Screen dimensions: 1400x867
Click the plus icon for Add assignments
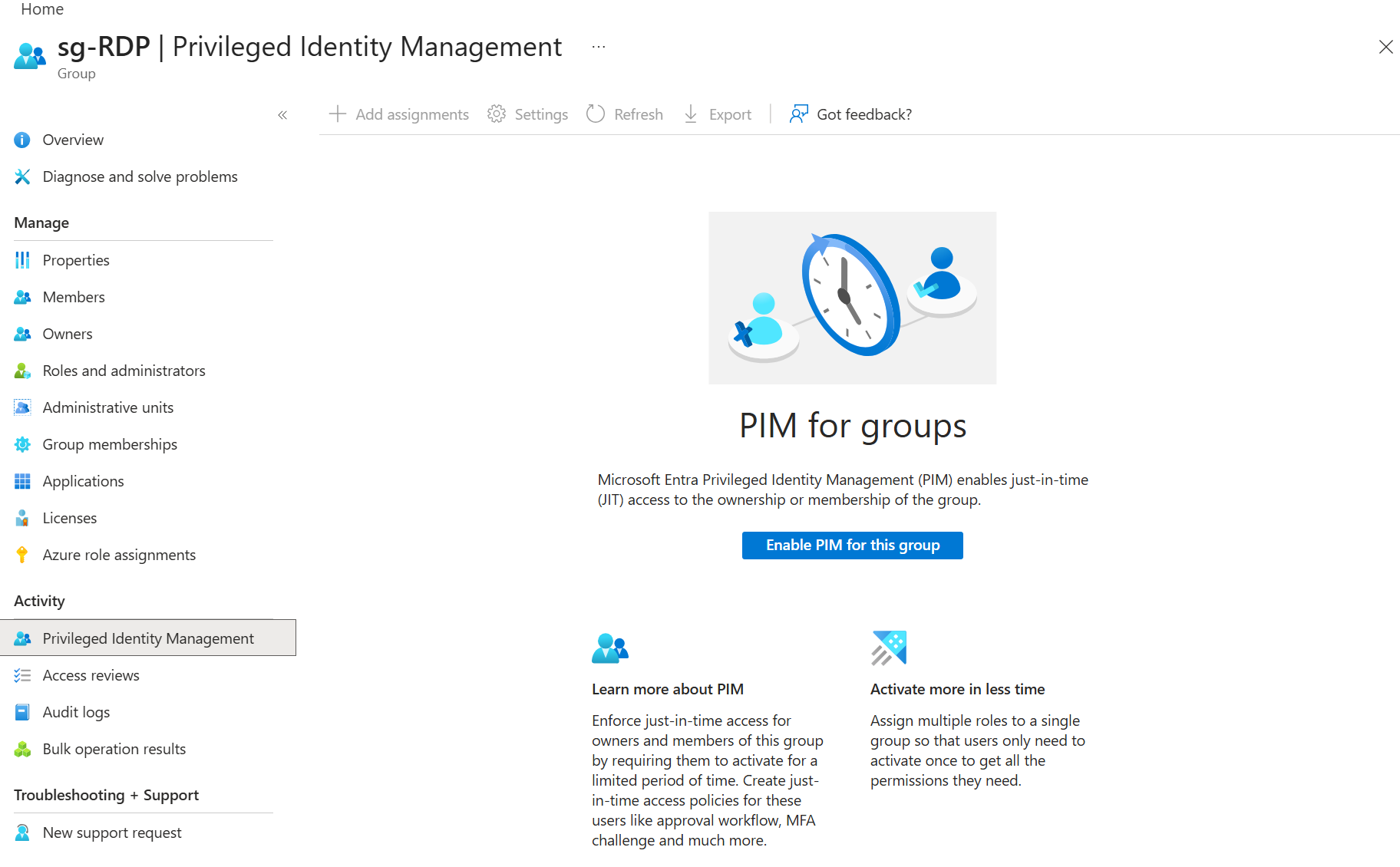click(x=337, y=114)
